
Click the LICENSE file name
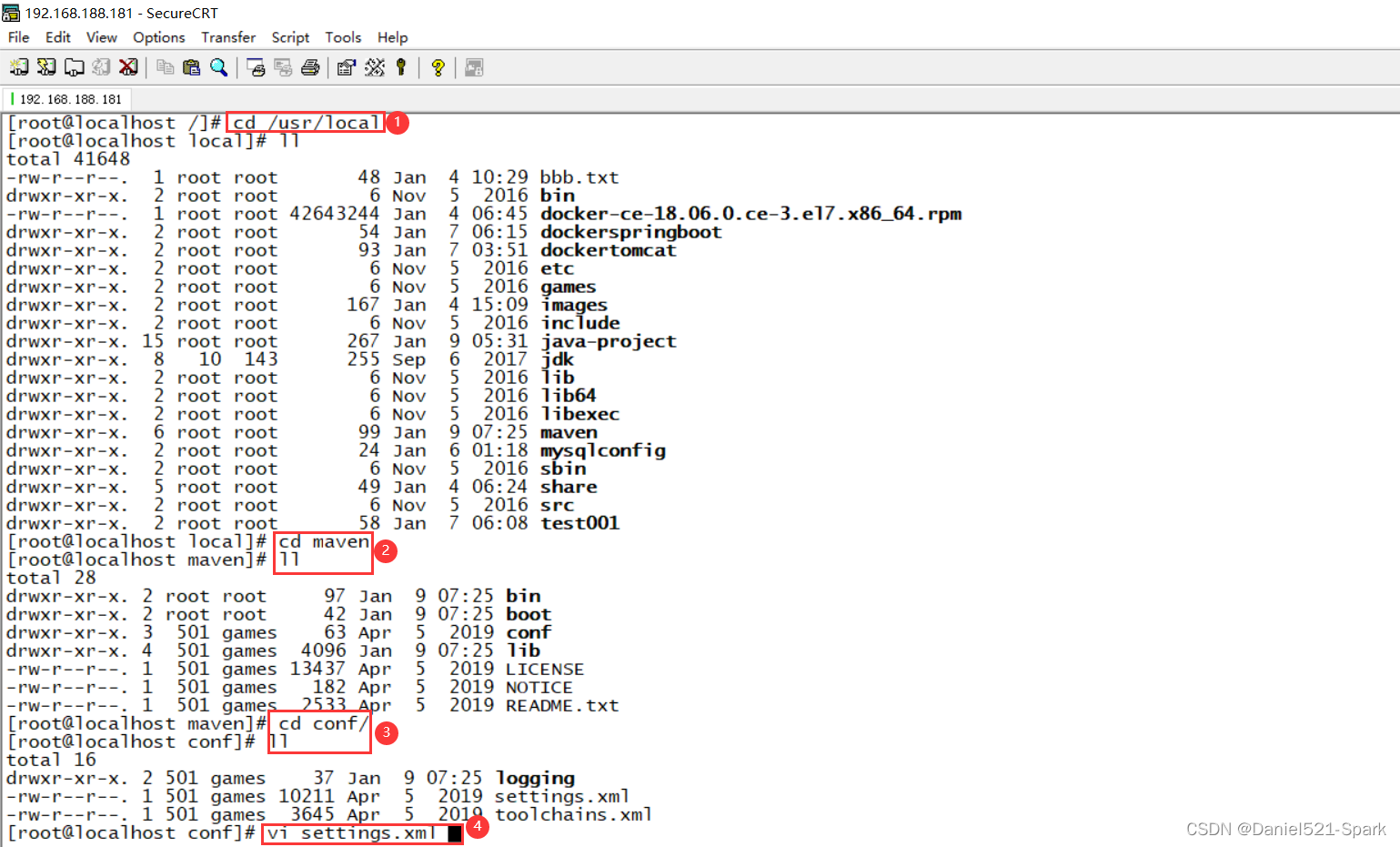[545, 669]
